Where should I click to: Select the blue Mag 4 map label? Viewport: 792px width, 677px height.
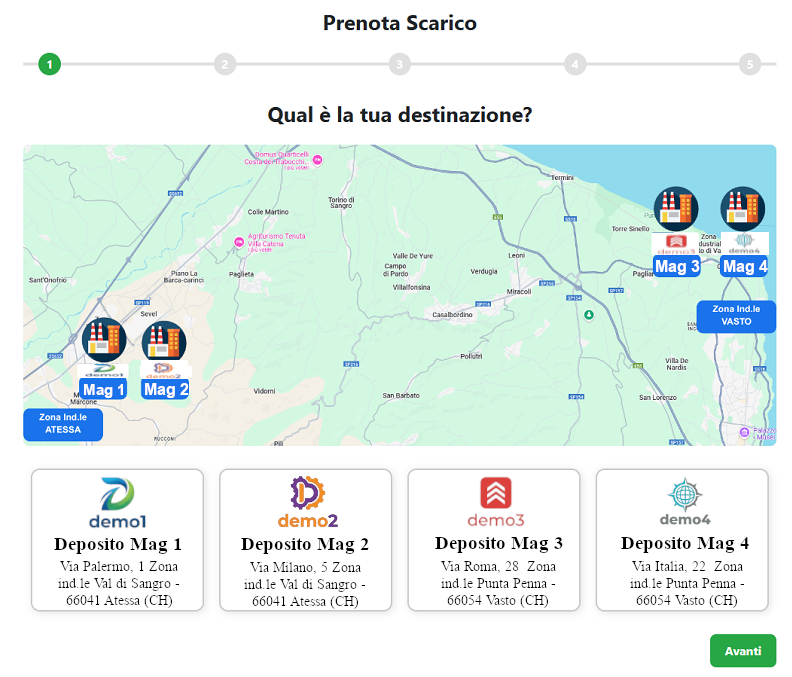[745, 266]
